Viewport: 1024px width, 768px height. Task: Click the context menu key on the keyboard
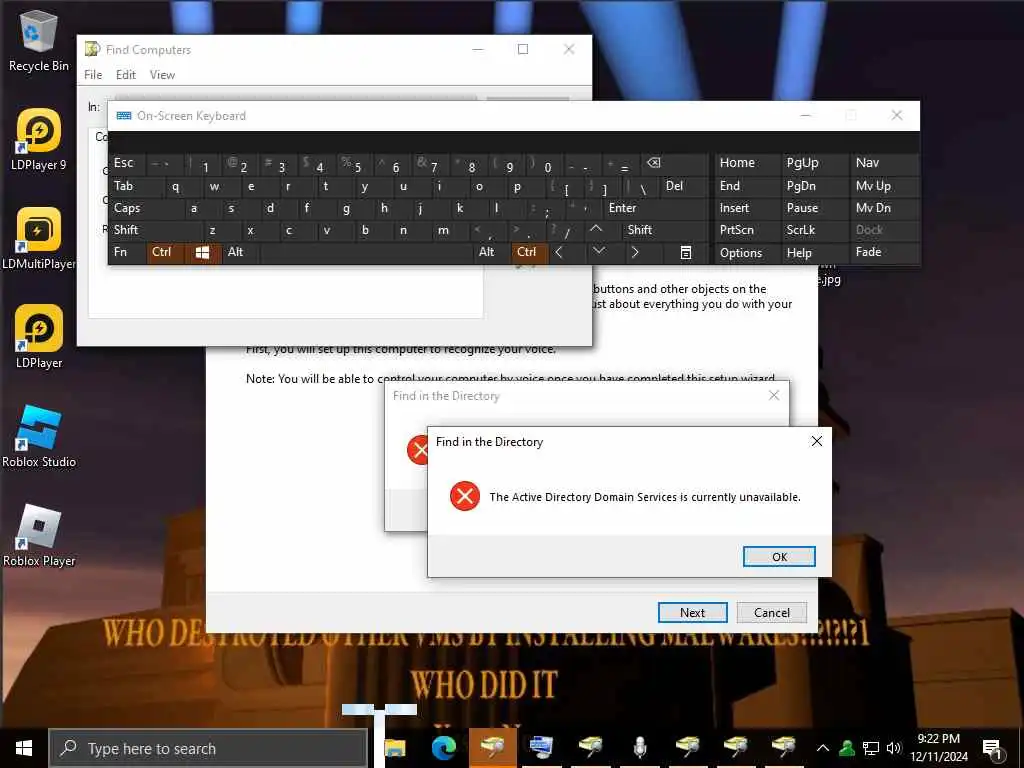click(x=686, y=253)
